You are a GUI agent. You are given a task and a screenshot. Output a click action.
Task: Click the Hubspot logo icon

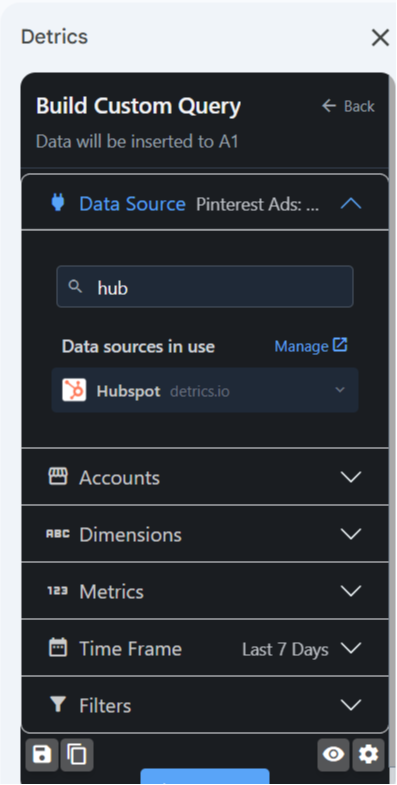74,390
